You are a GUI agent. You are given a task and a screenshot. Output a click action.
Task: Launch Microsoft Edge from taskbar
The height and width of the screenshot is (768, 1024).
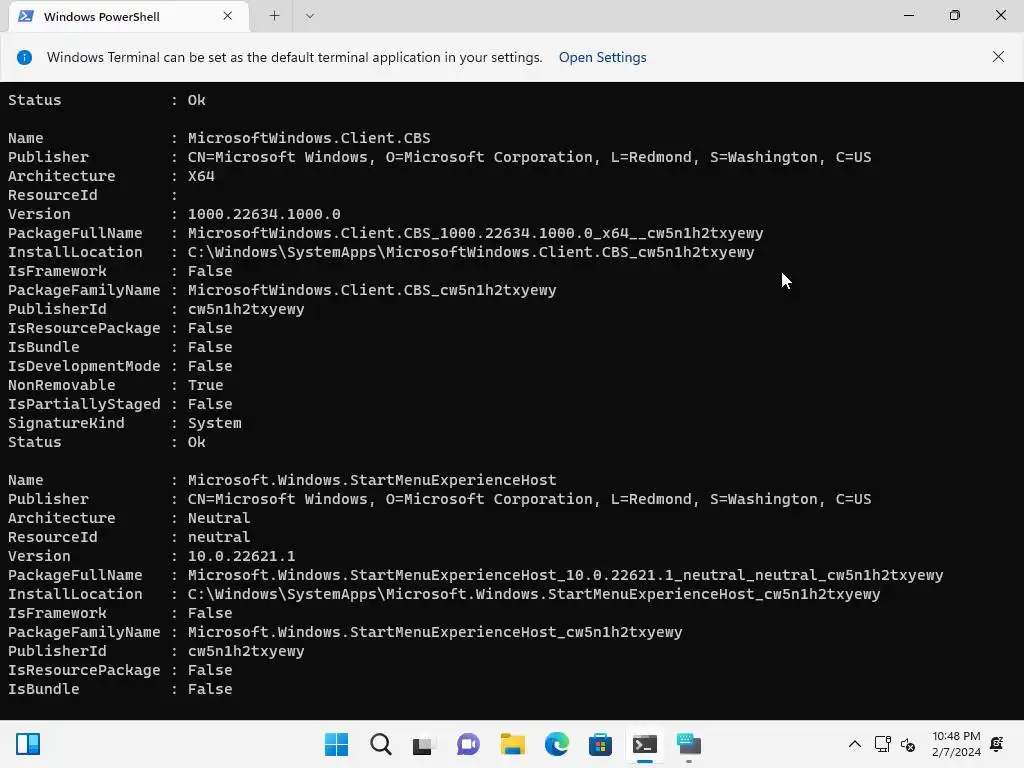tap(556, 744)
